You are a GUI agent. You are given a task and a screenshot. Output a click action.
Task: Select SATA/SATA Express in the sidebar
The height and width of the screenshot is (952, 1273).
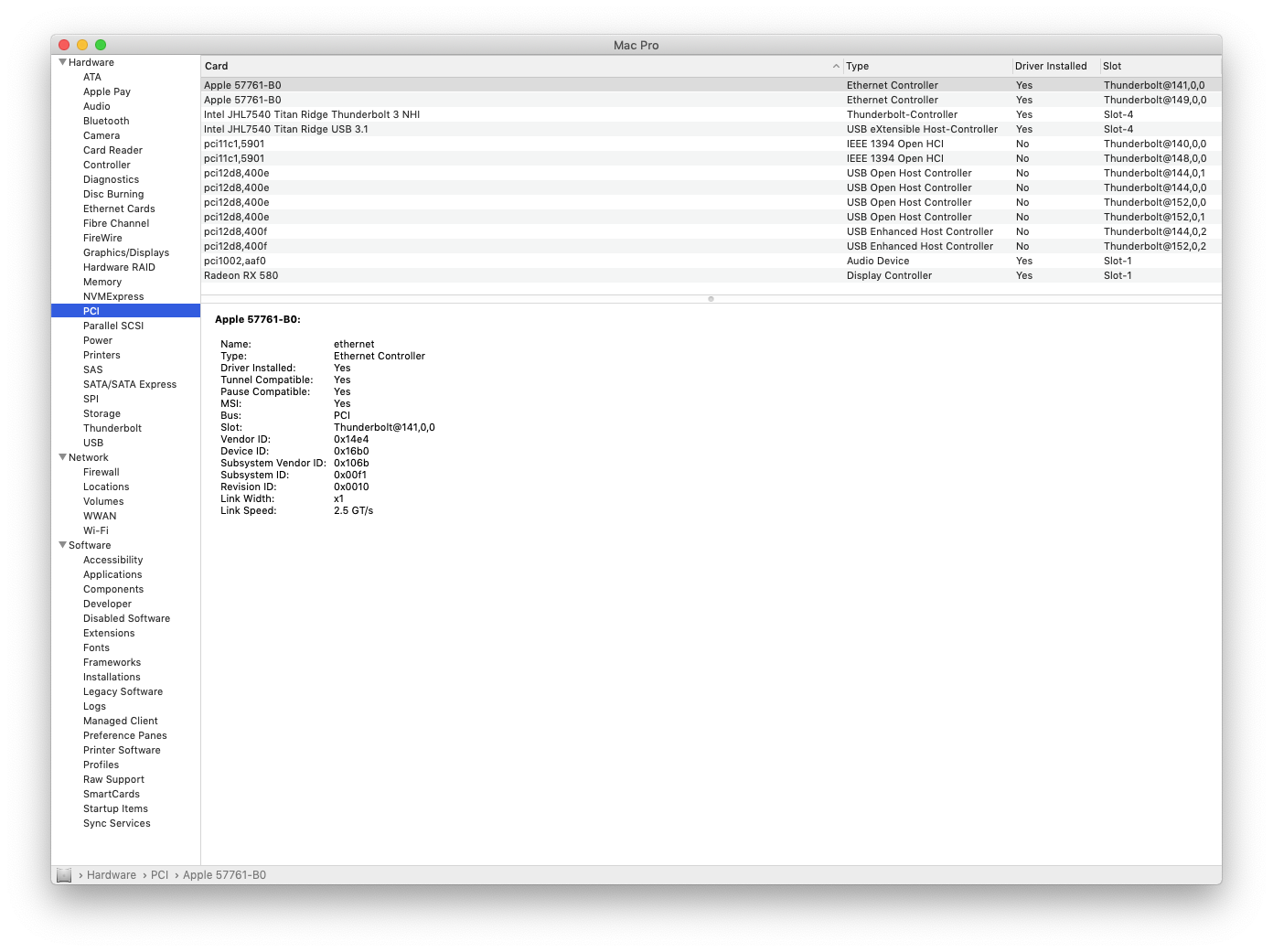pyautogui.click(x=130, y=384)
